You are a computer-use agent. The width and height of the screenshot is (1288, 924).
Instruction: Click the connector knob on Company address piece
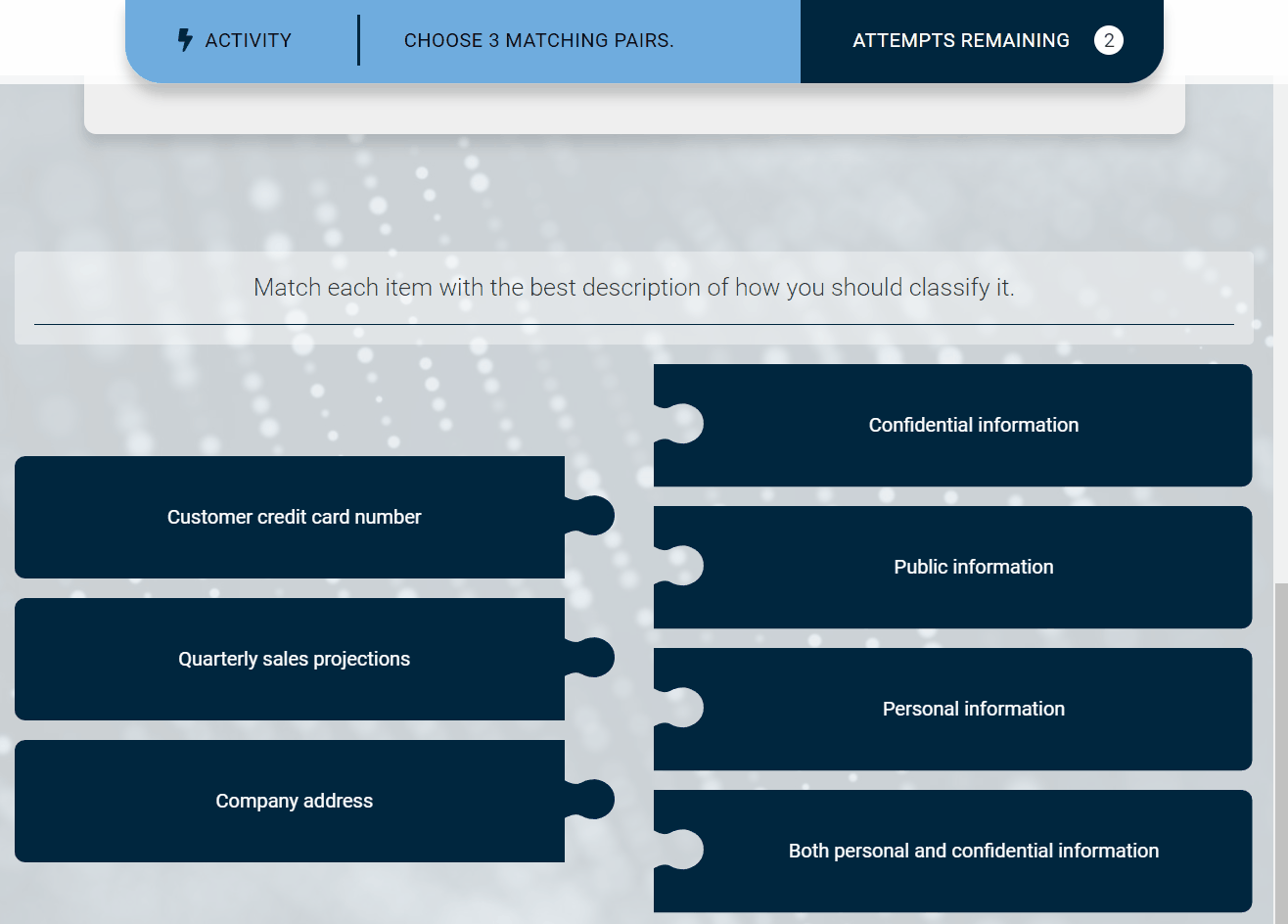pos(593,800)
